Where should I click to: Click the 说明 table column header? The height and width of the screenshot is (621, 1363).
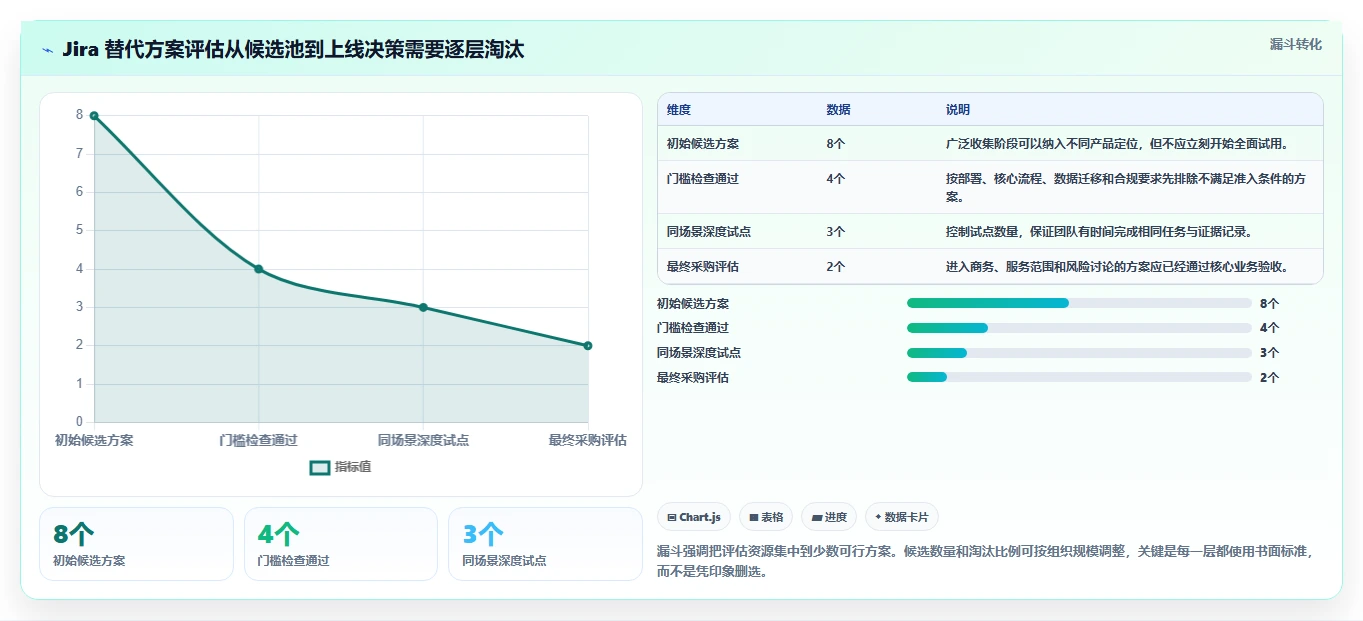tap(958, 110)
